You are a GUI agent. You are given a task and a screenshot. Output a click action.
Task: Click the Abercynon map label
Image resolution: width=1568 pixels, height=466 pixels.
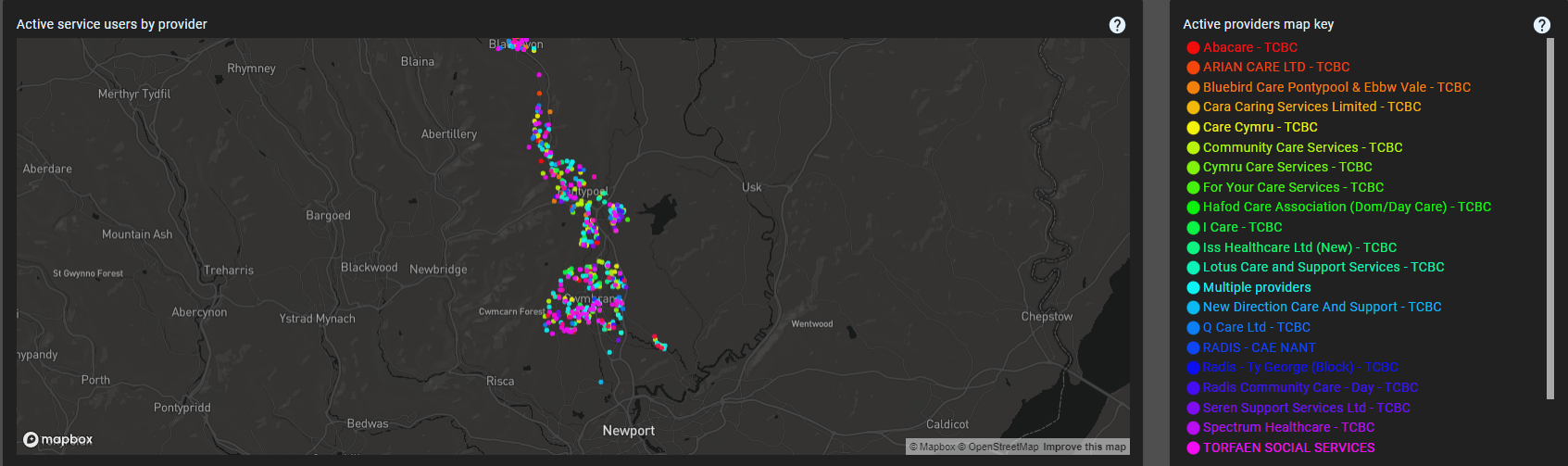coord(199,313)
